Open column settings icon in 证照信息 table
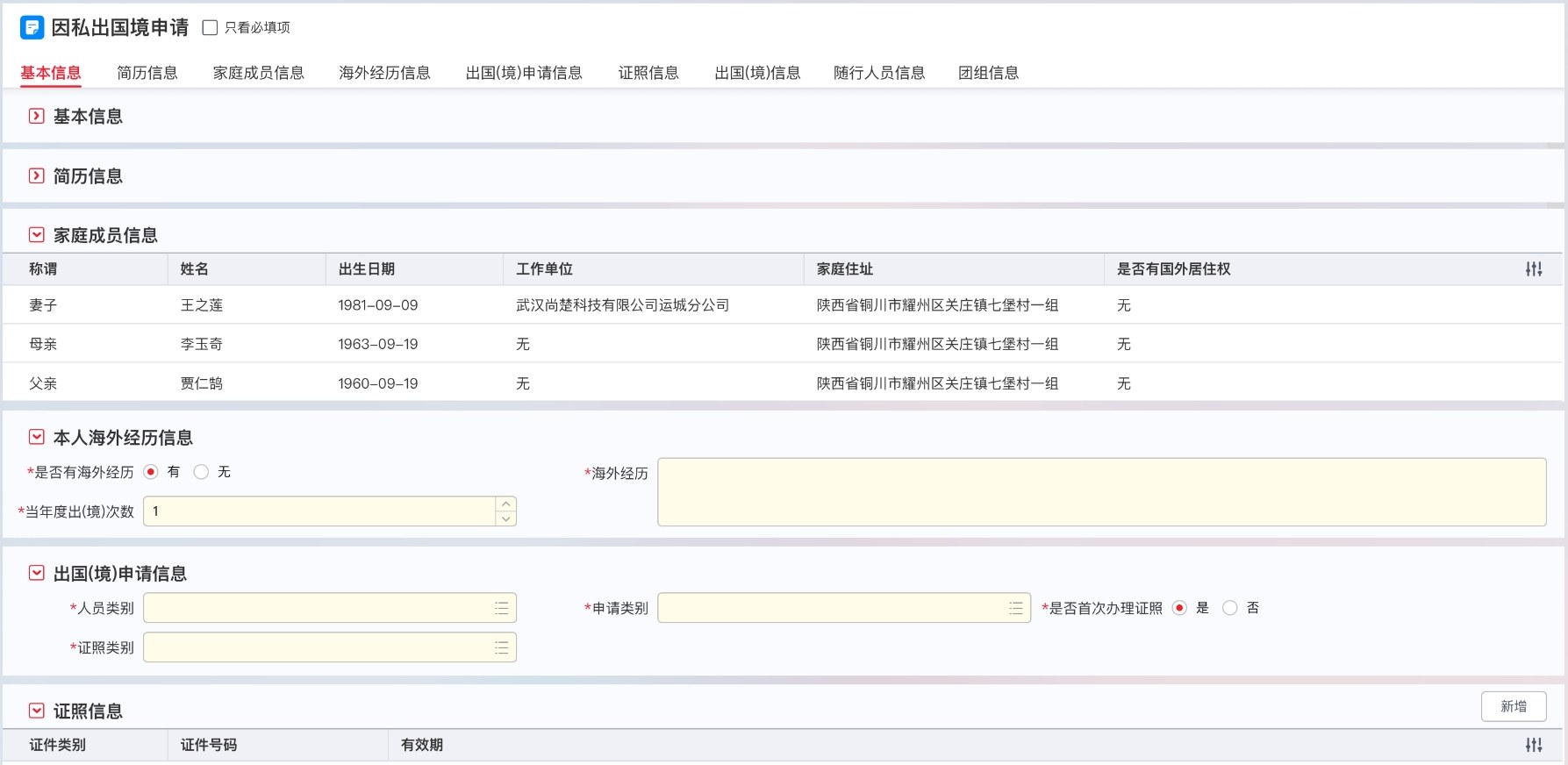The image size is (1568, 765). 1534,745
